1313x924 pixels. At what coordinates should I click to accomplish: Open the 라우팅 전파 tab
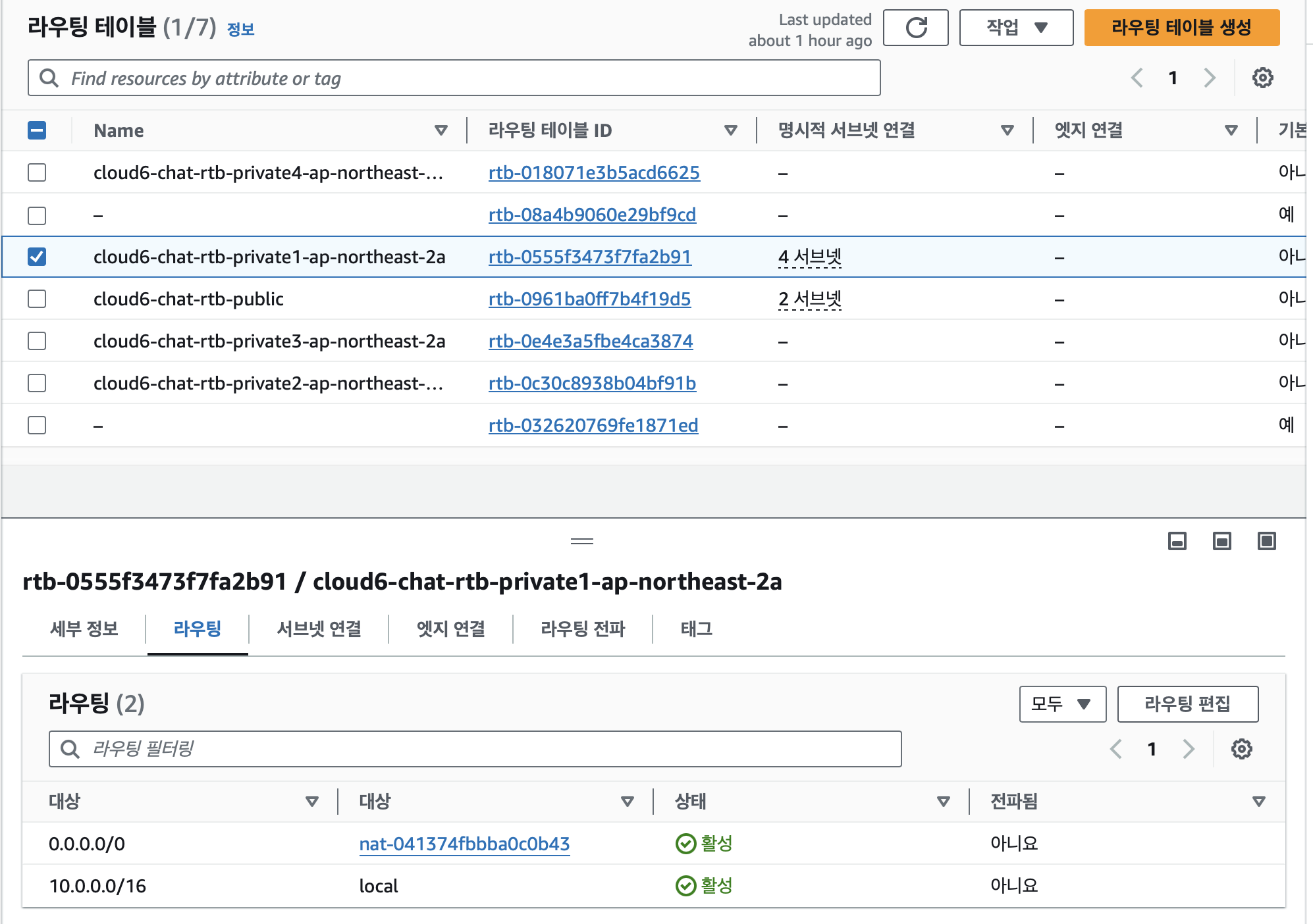pyautogui.click(x=582, y=629)
